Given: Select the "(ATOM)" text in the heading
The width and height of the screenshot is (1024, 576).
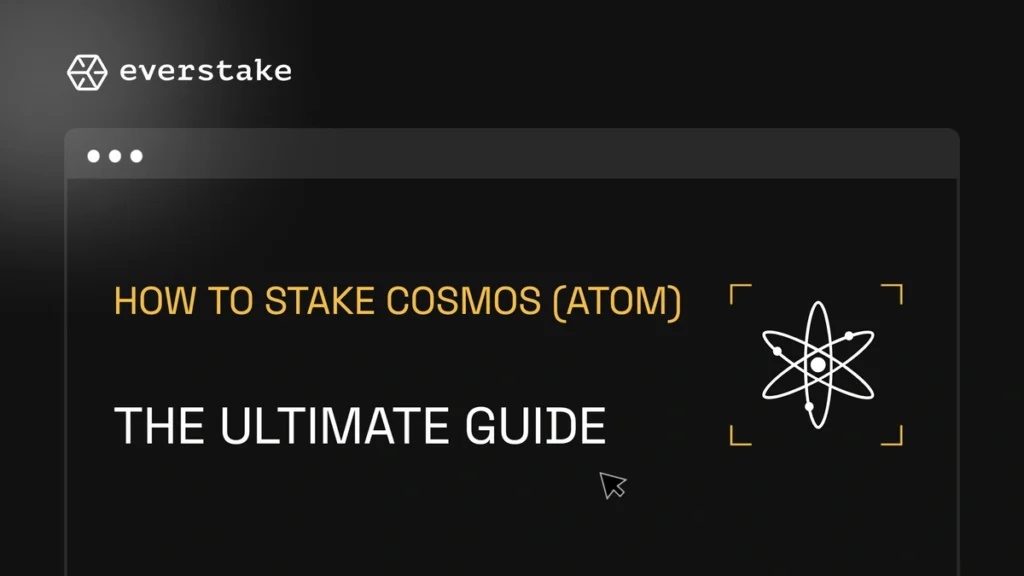Looking at the screenshot, I should pos(616,302).
